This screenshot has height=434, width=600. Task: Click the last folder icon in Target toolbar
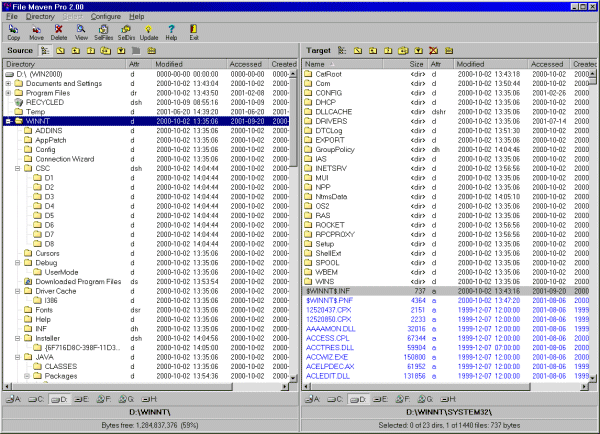point(449,51)
